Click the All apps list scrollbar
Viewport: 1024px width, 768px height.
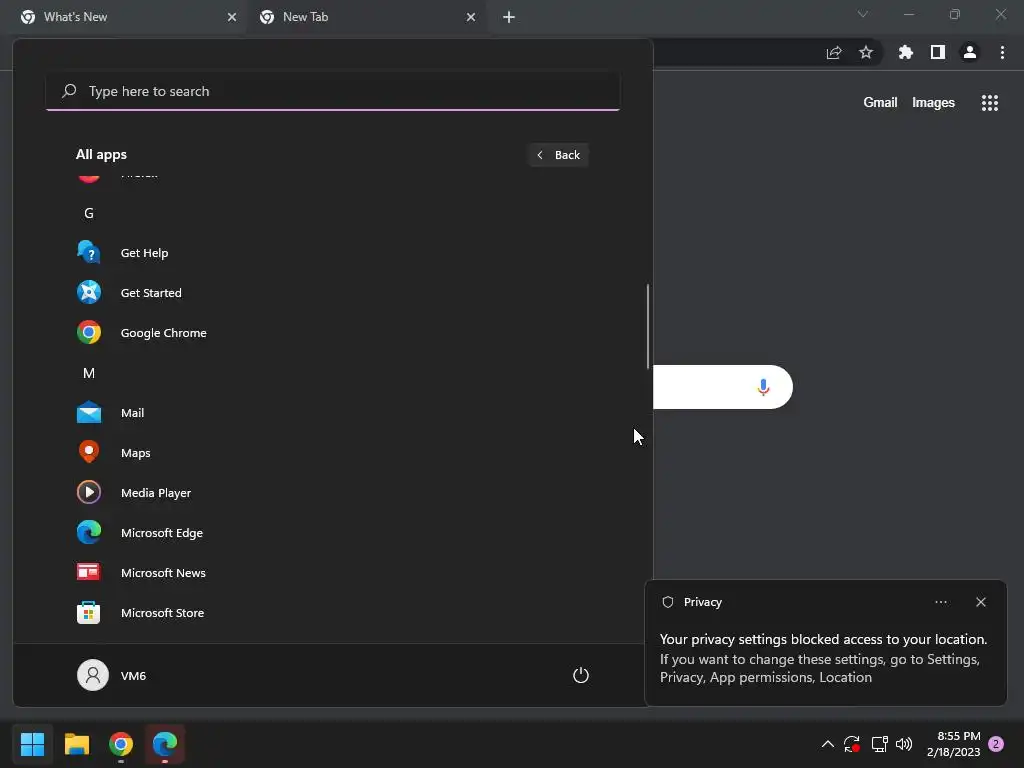(x=648, y=327)
